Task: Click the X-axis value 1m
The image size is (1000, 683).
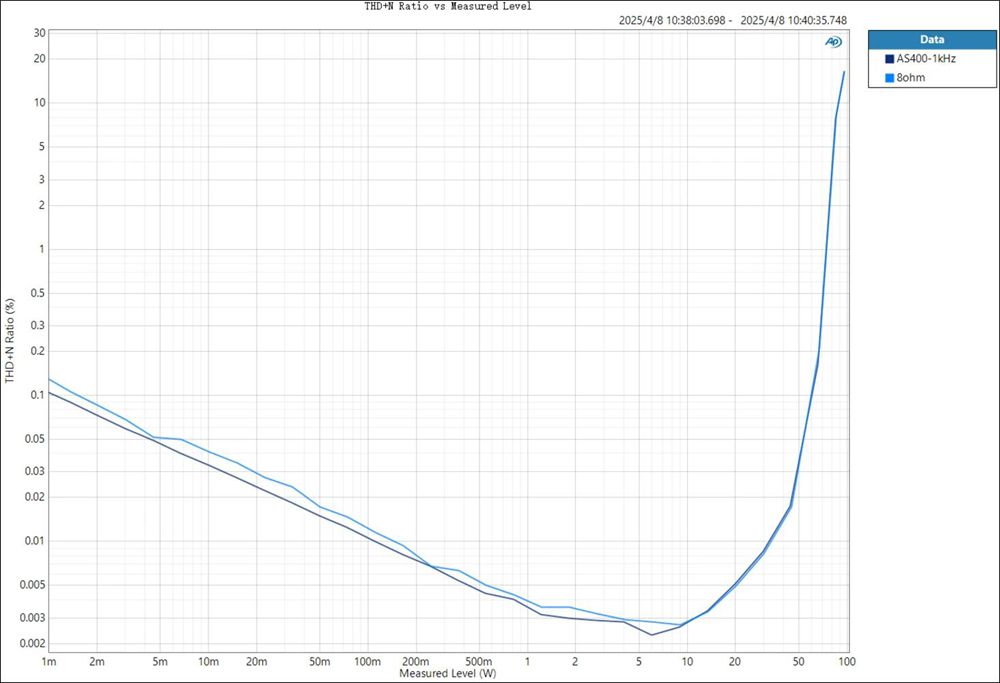Action: point(49,662)
